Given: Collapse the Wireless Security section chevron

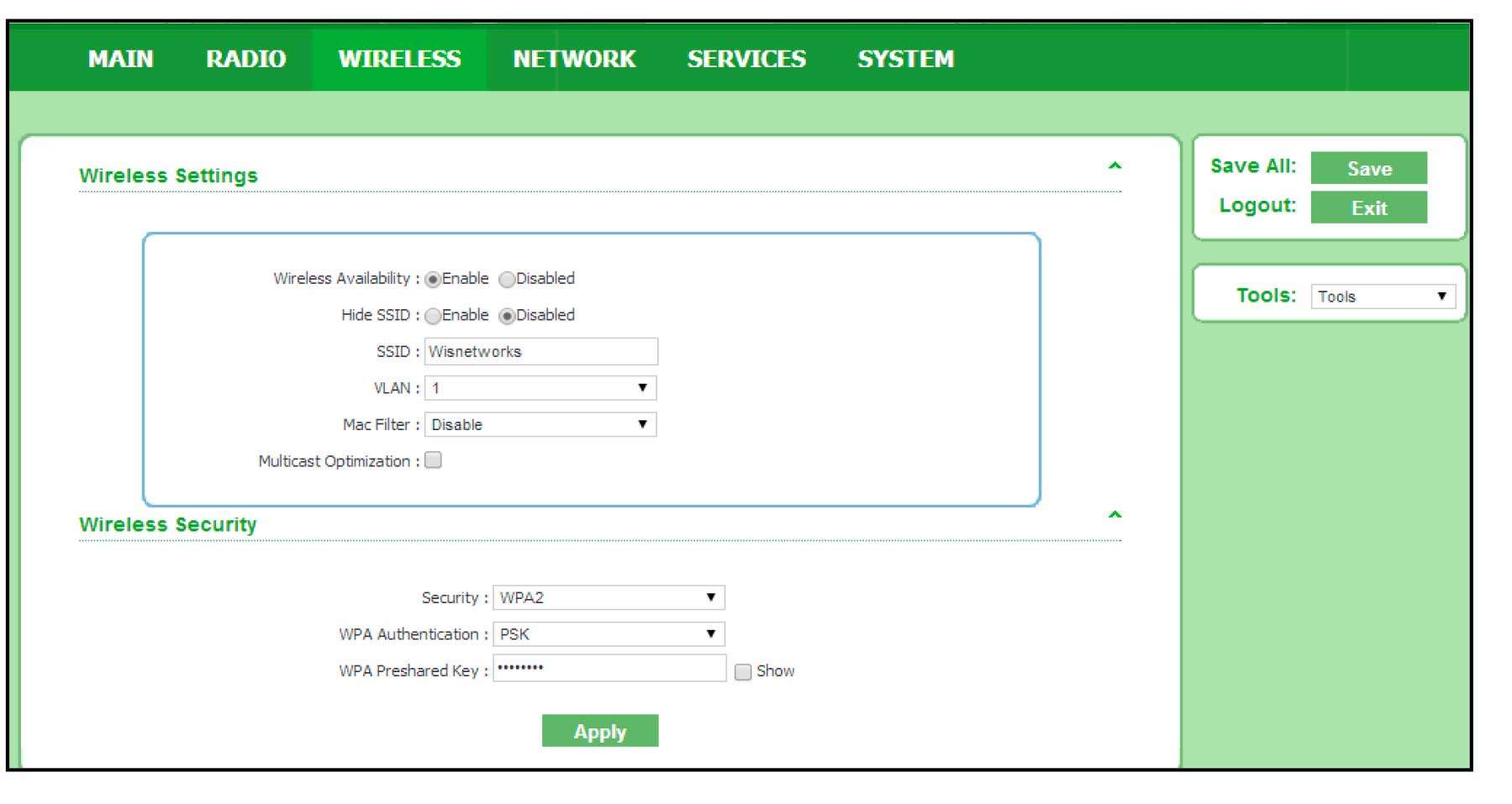Looking at the screenshot, I should coord(1115,513).
